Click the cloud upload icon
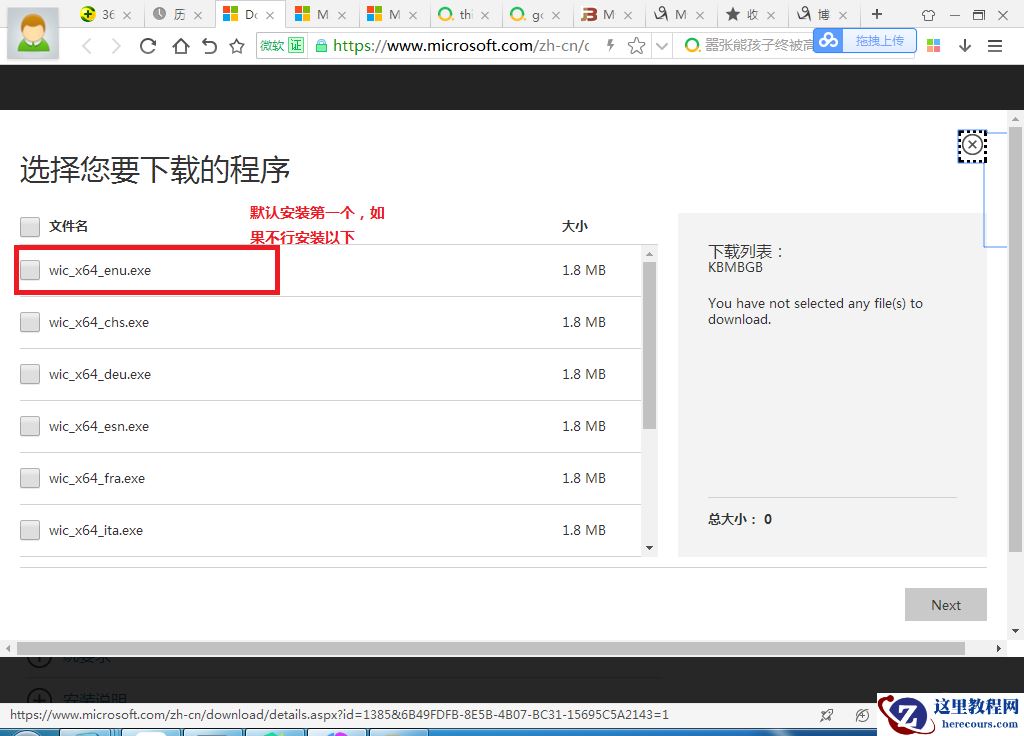The image size is (1024, 736). point(828,41)
